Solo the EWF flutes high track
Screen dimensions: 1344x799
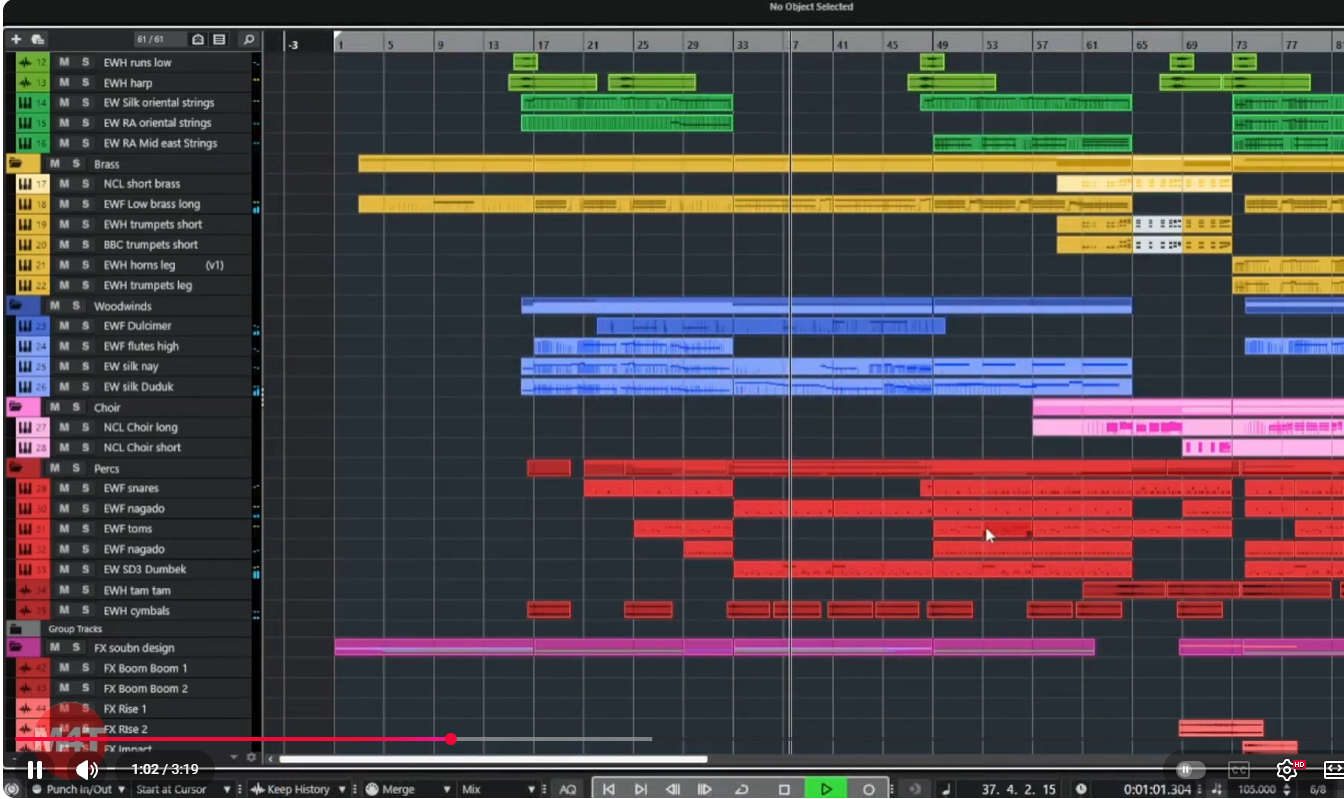pos(85,346)
